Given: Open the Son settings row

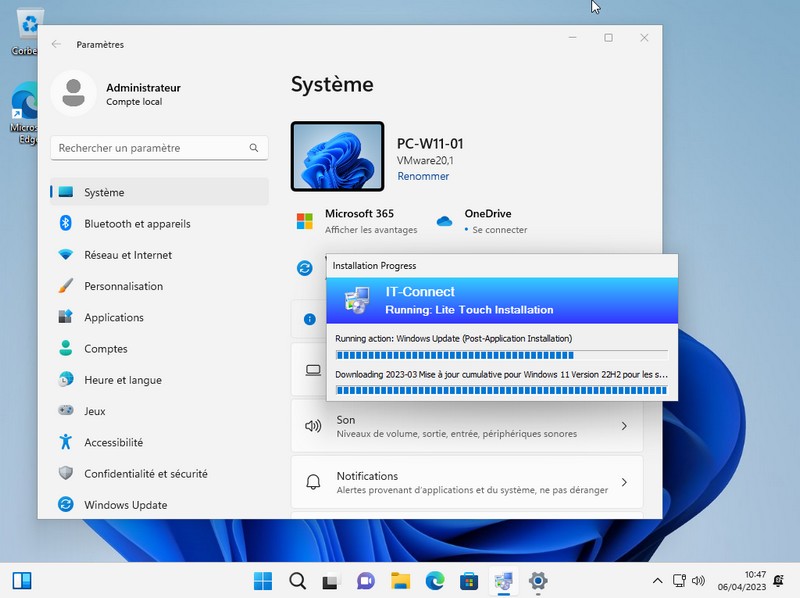Looking at the screenshot, I should (x=467, y=426).
